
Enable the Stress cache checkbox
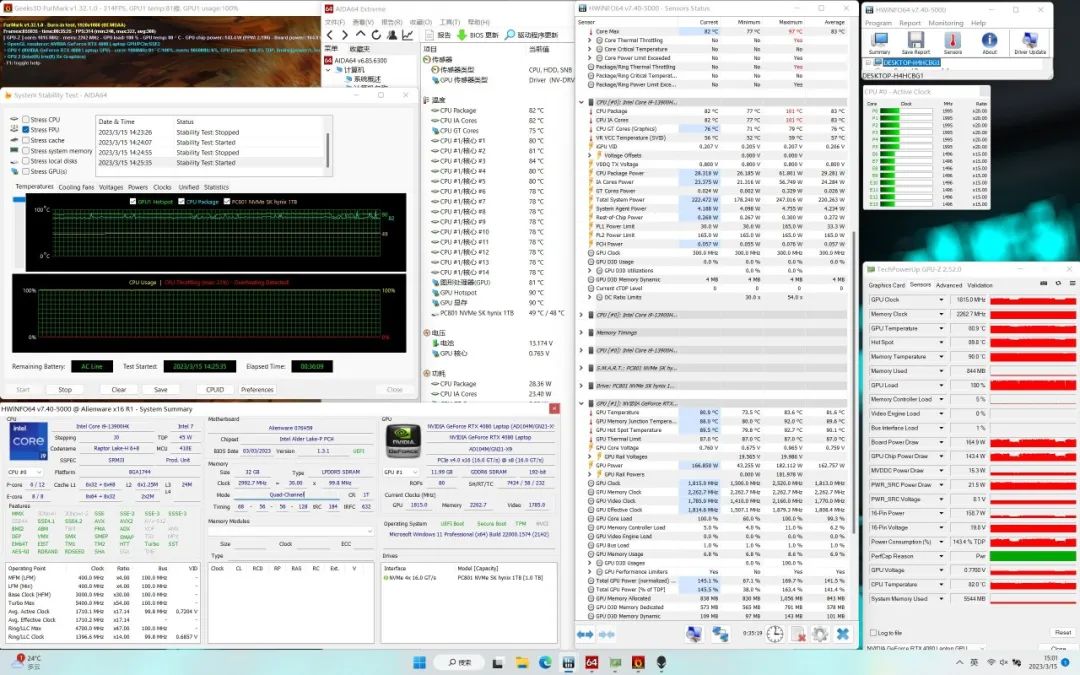(x=25, y=141)
